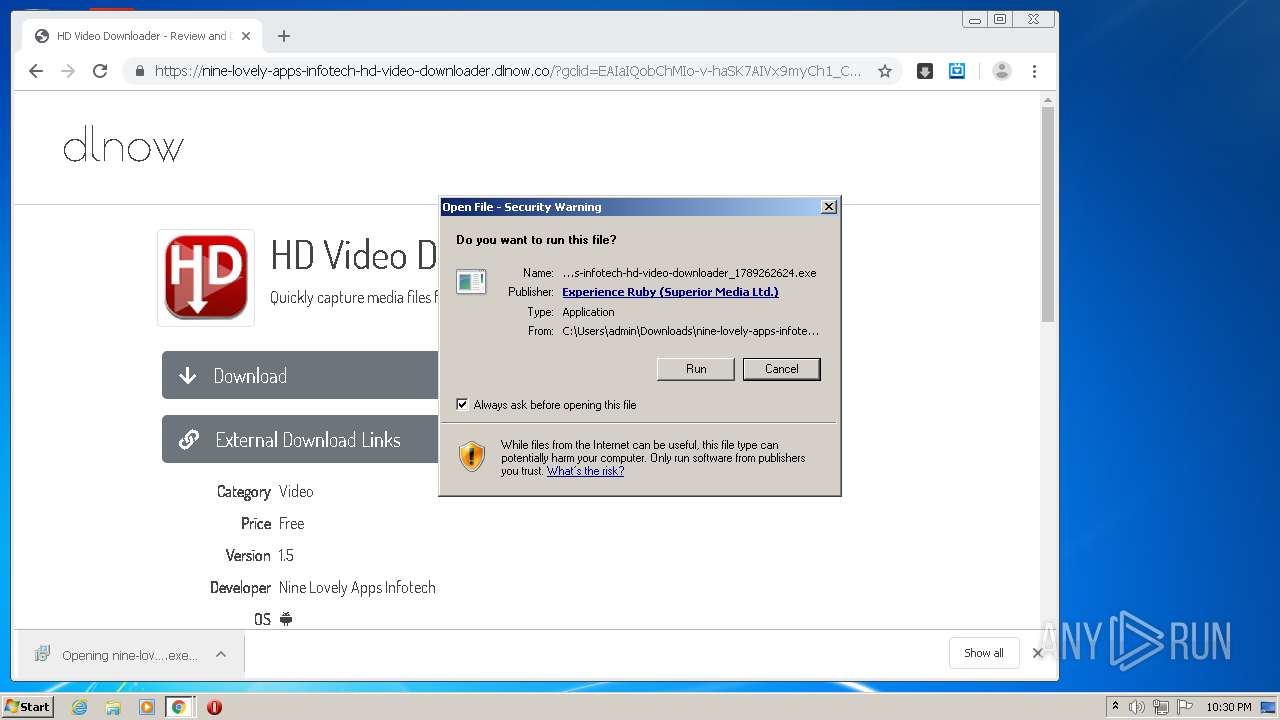1280x720 pixels.
Task: Open the What's the risk link
Action: 585,471
